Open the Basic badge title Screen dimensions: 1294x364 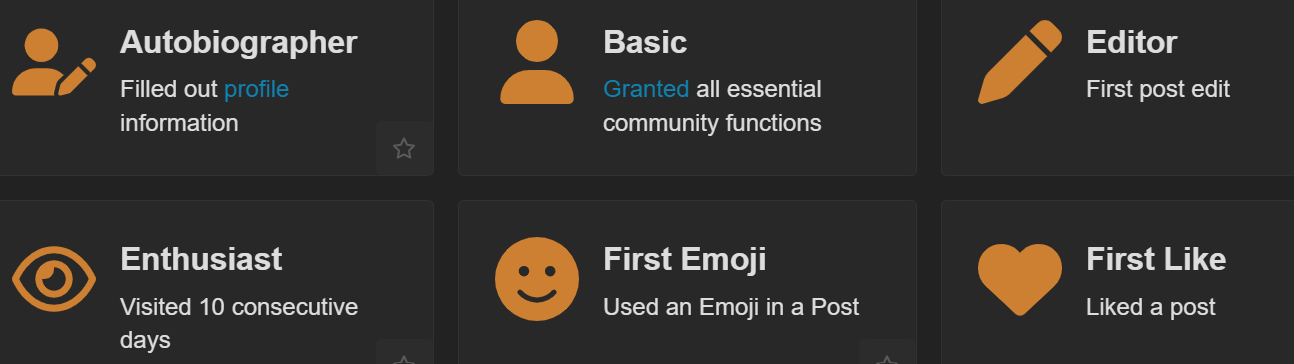[x=645, y=42]
